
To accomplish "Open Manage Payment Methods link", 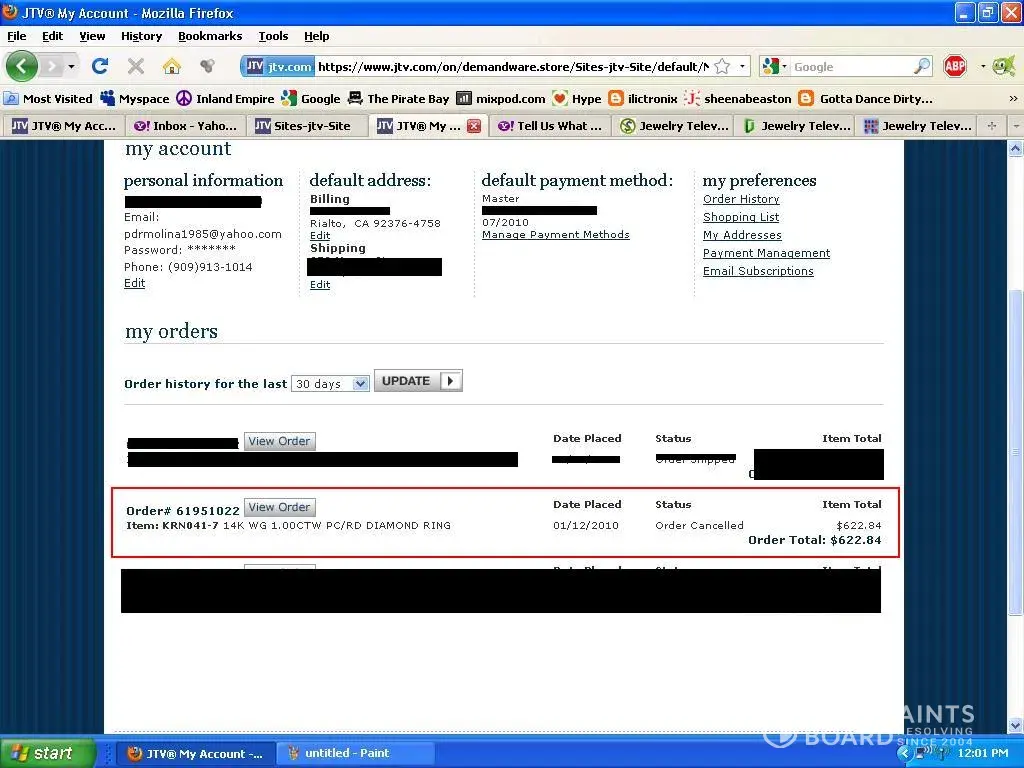I will (556, 234).
